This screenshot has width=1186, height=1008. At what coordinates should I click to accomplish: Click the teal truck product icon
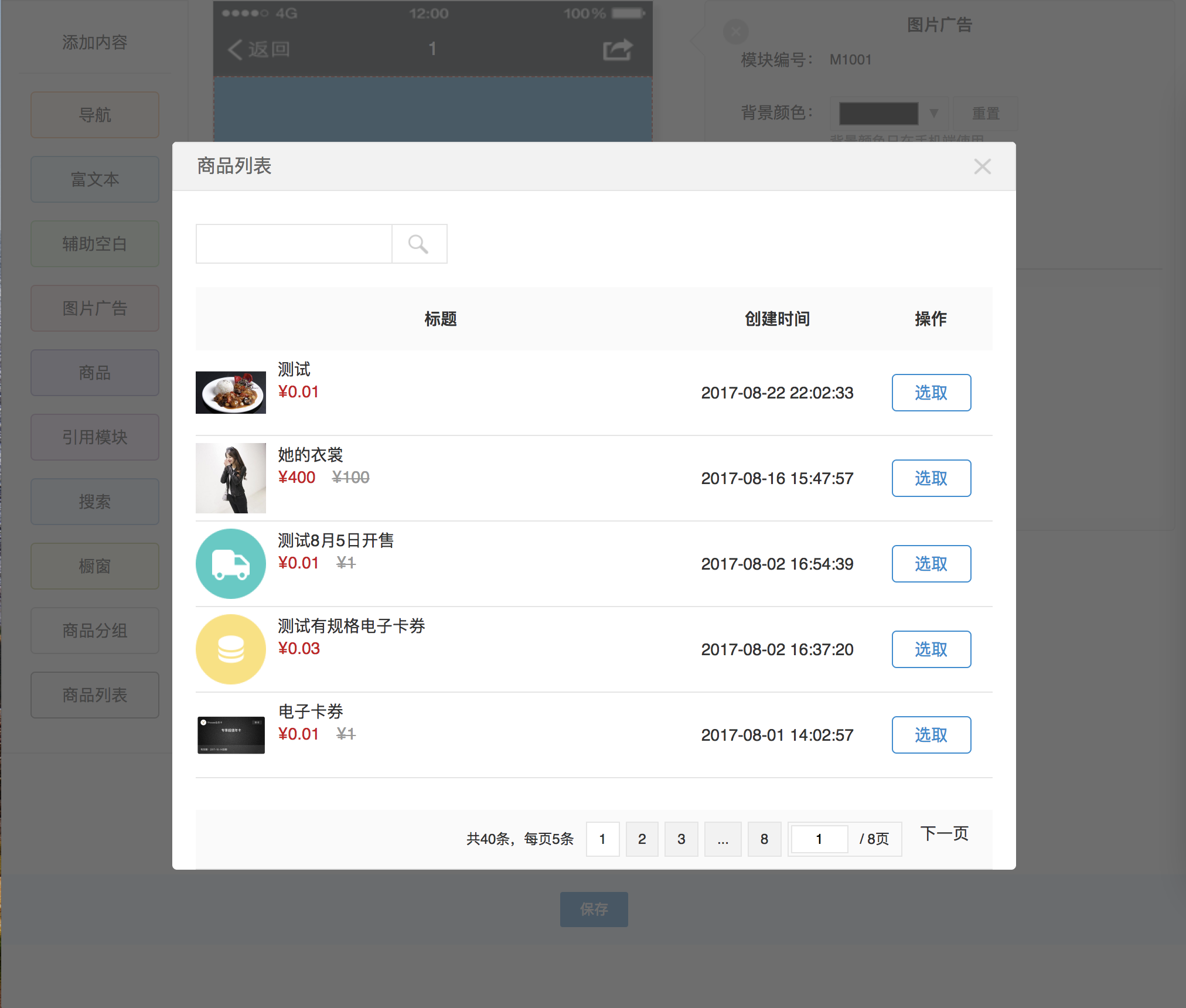pyautogui.click(x=231, y=564)
